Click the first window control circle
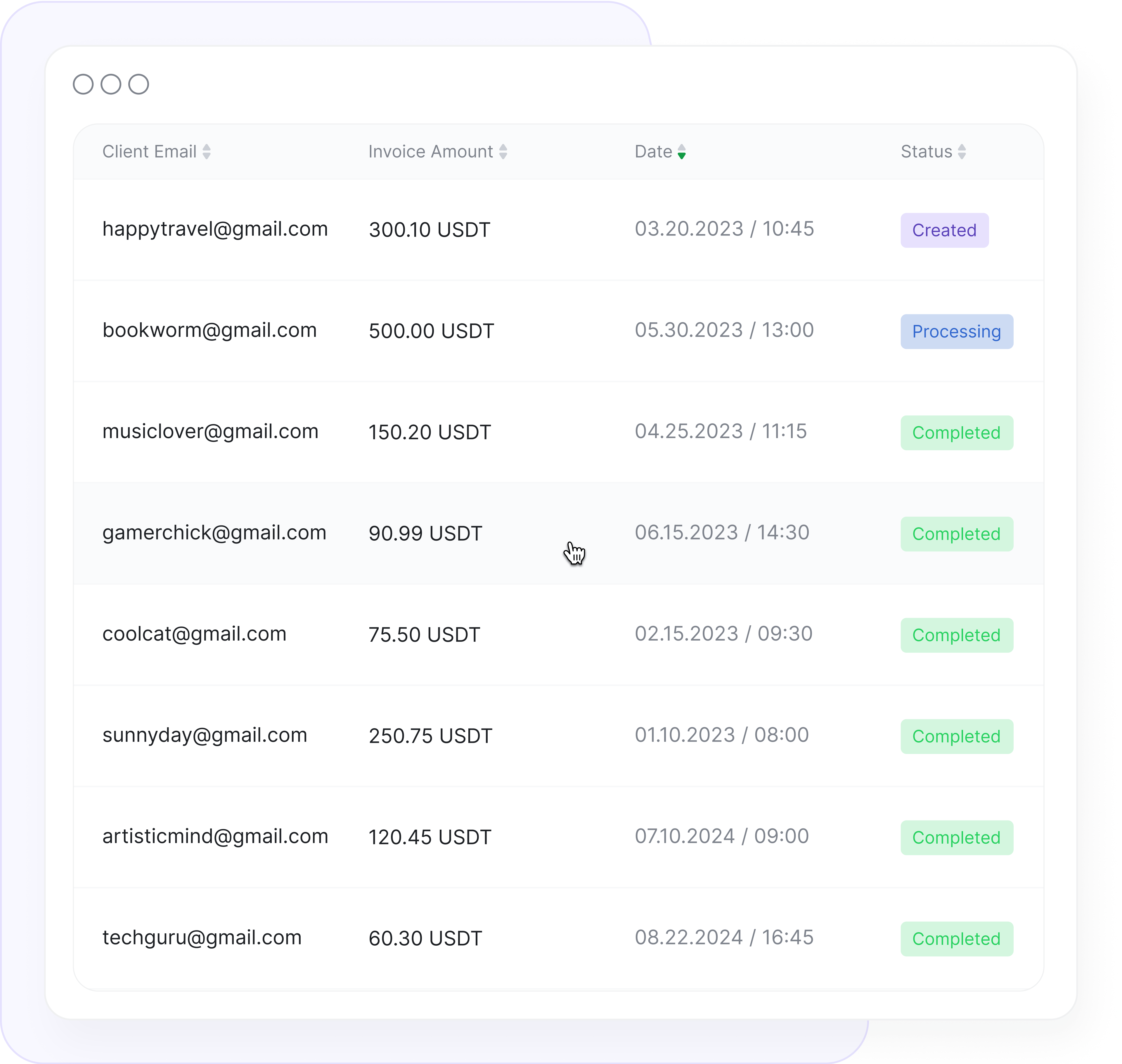 pyautogui.click(x=83, y=84)
